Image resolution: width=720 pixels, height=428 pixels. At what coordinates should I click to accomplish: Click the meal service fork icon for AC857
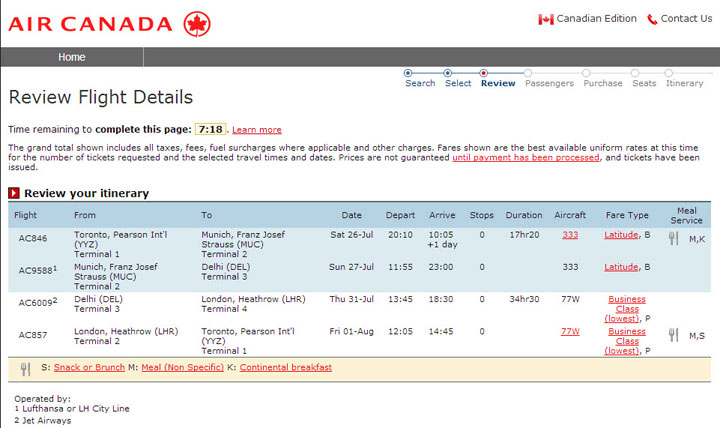click(x=673, y=335)
